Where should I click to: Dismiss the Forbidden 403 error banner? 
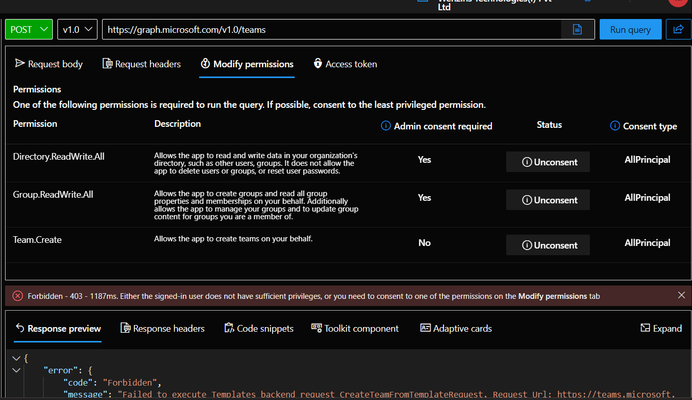pyautogui.click(x=681, y=295)
